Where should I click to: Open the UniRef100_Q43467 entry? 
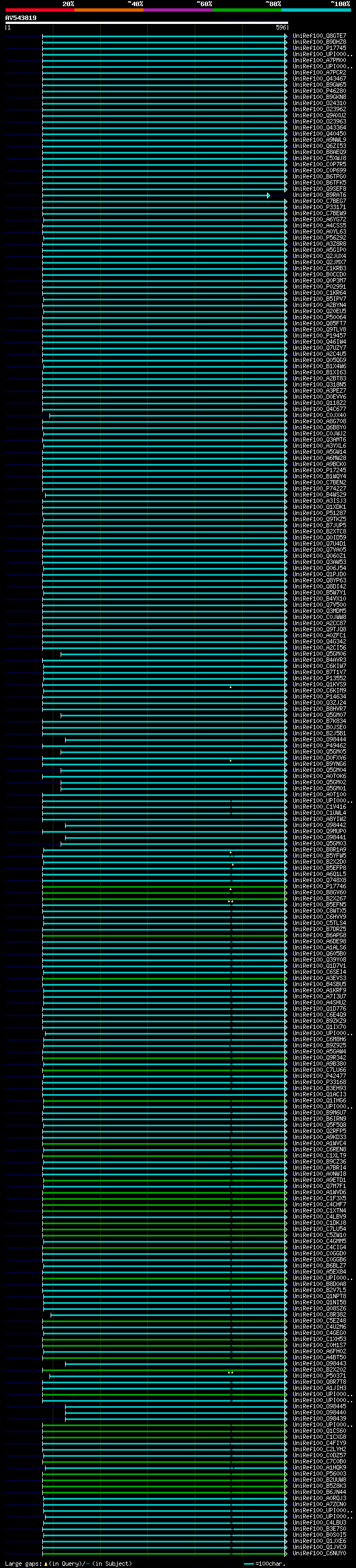pyautogui.click(x=319, y=78)
